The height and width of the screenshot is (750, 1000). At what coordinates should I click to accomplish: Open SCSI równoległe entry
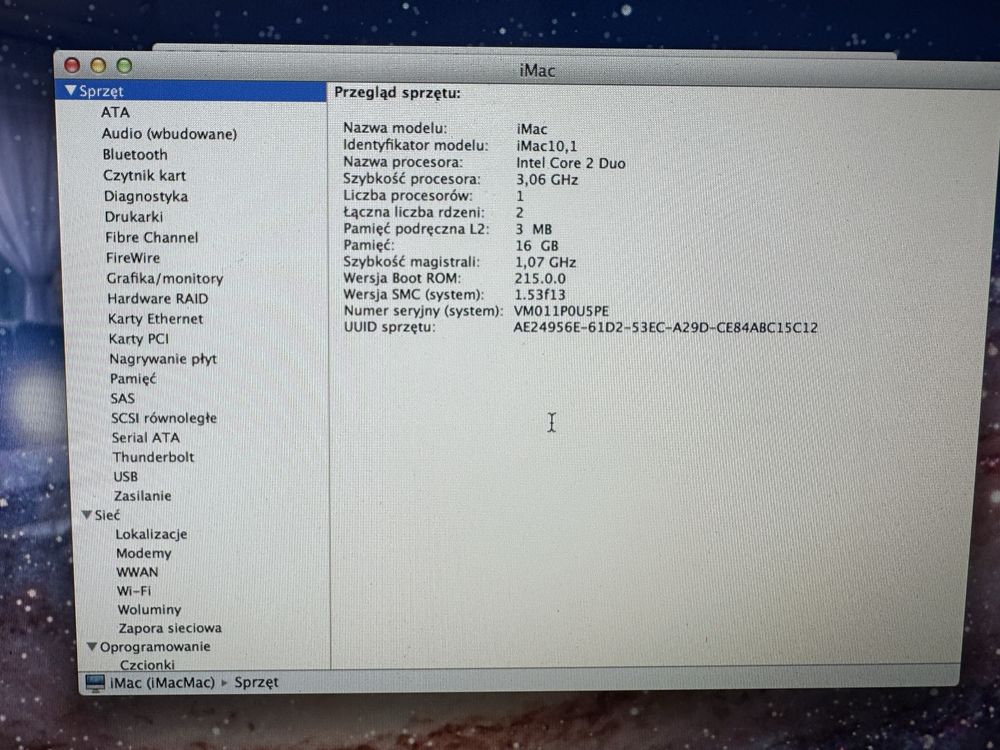164,418
